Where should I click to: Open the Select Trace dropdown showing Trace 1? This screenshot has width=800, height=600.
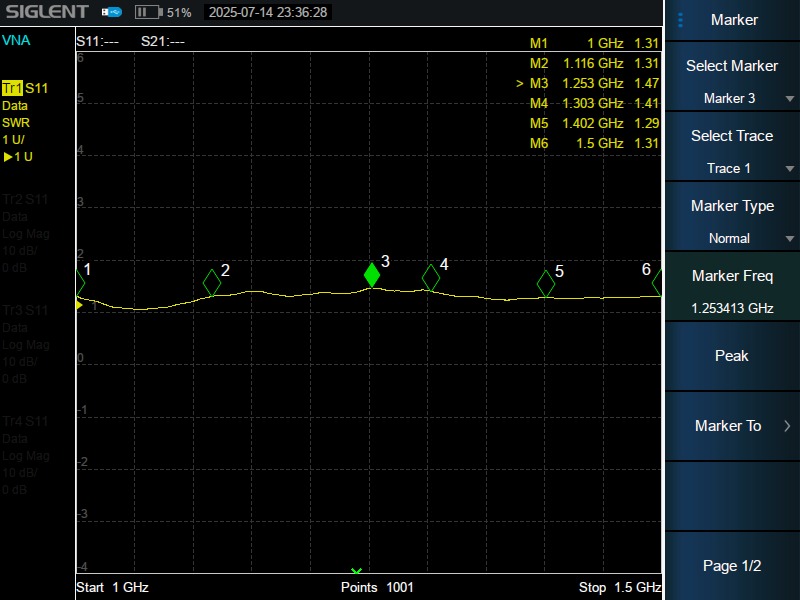pyautogui.click(x=732, y=146)
